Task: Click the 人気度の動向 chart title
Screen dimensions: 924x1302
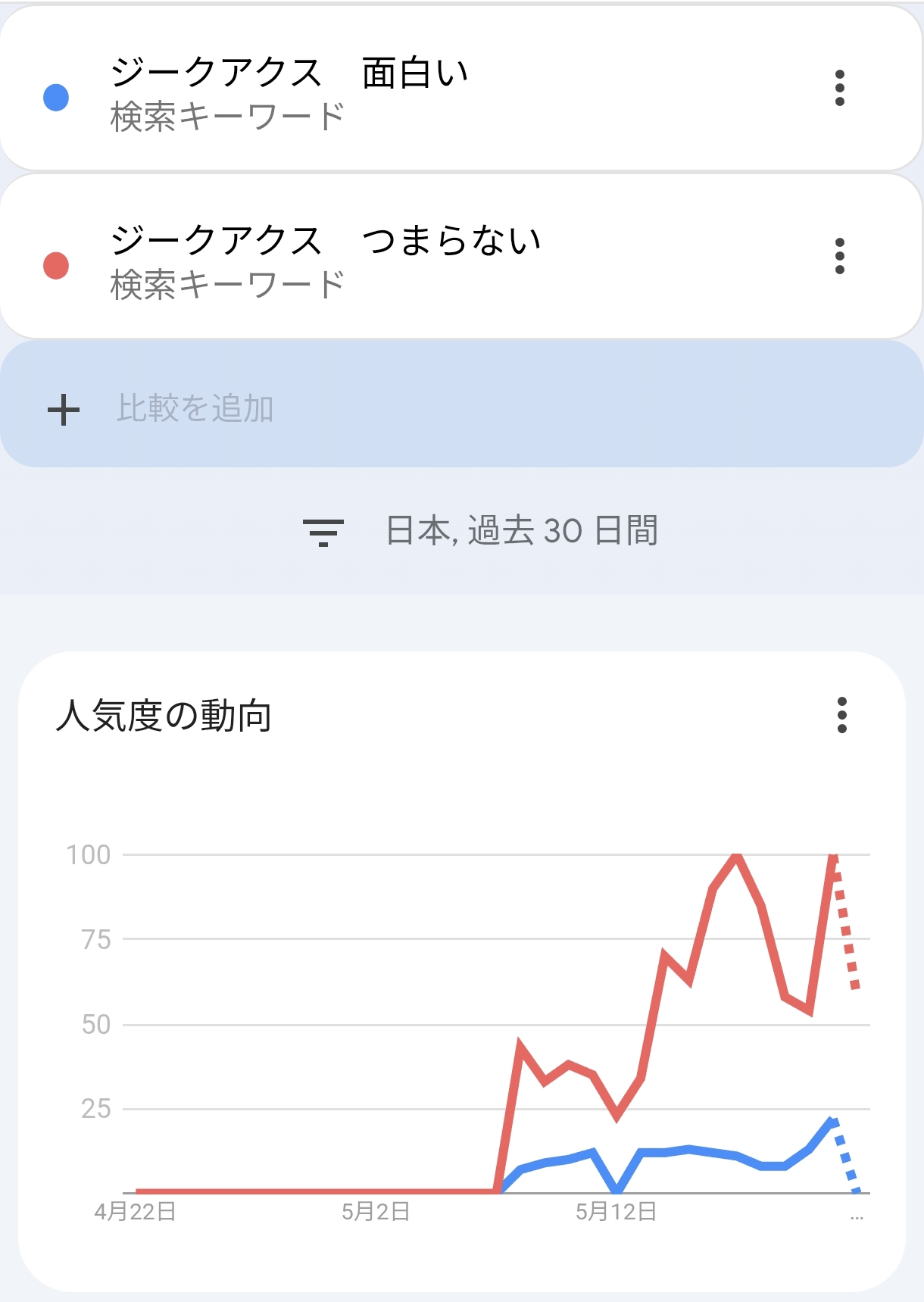Action: coord(164,716)
